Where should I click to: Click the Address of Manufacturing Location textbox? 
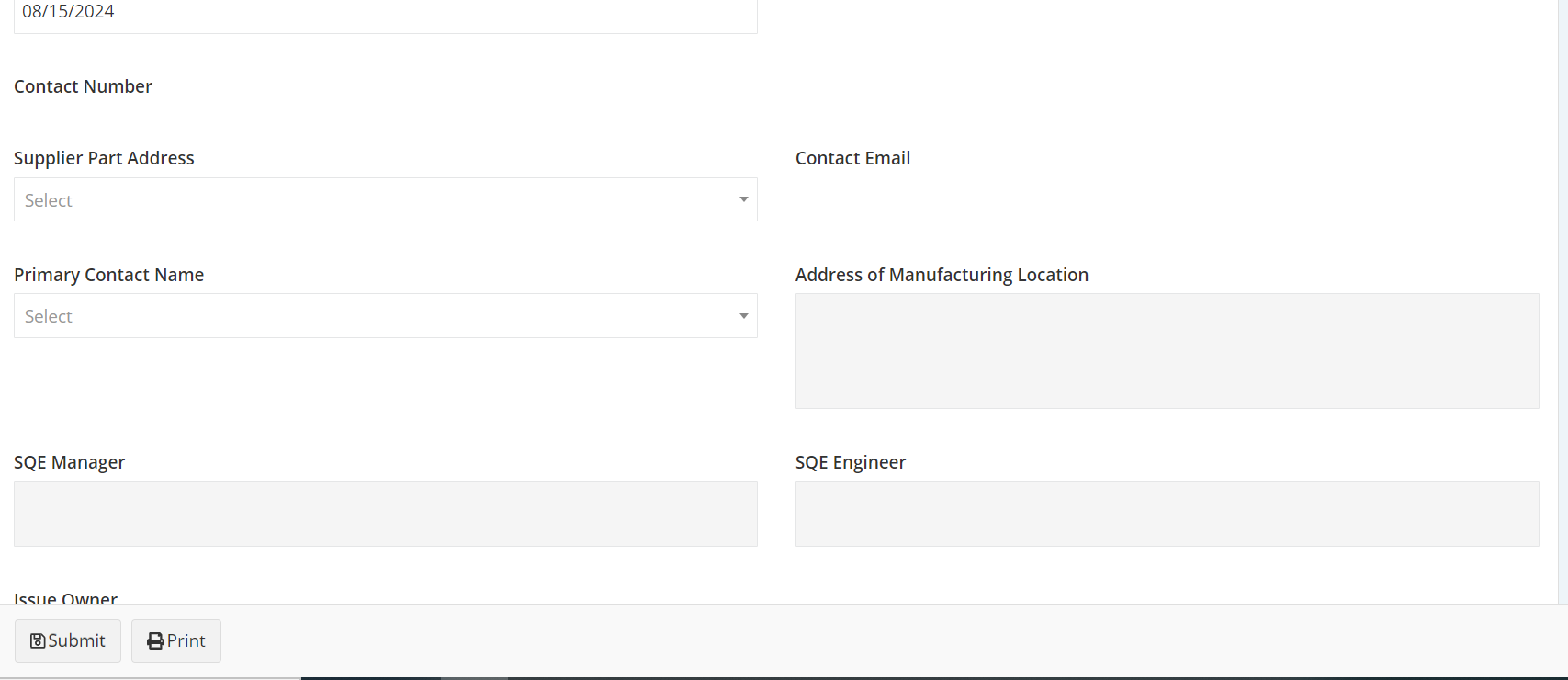1168,351
